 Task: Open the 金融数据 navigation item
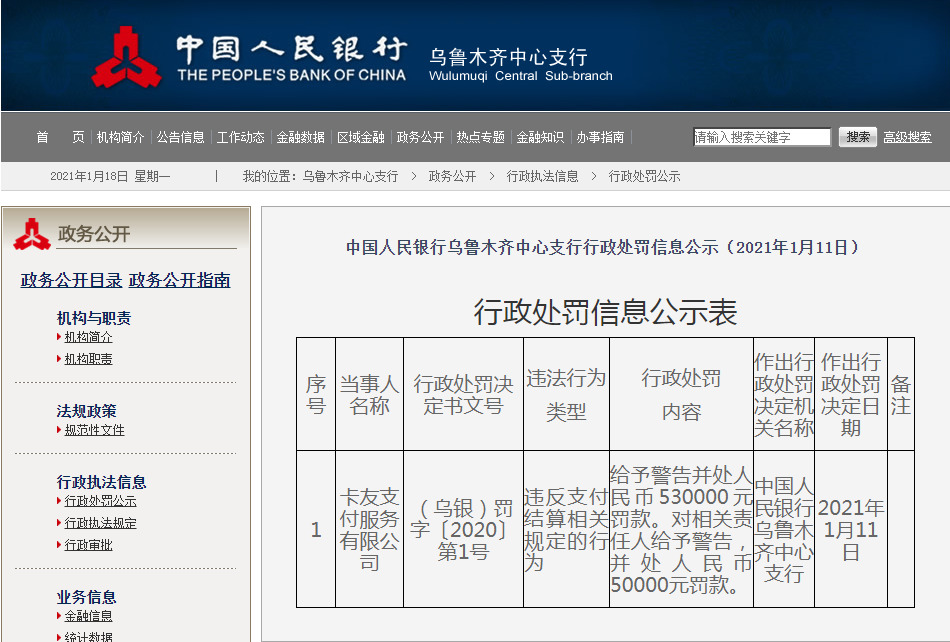pos(301,137)
